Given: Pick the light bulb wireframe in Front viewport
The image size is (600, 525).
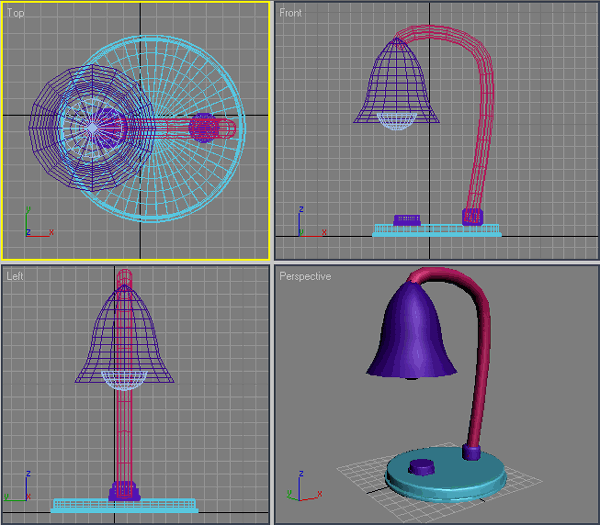Looking at the screenshot, I should (396, 121).
